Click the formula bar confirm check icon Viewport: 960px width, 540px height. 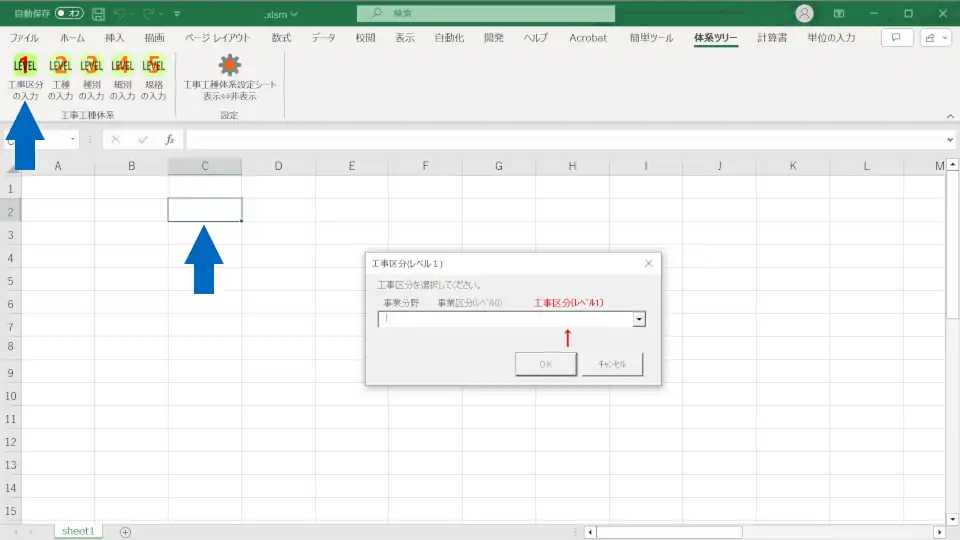tap(143, 140)
